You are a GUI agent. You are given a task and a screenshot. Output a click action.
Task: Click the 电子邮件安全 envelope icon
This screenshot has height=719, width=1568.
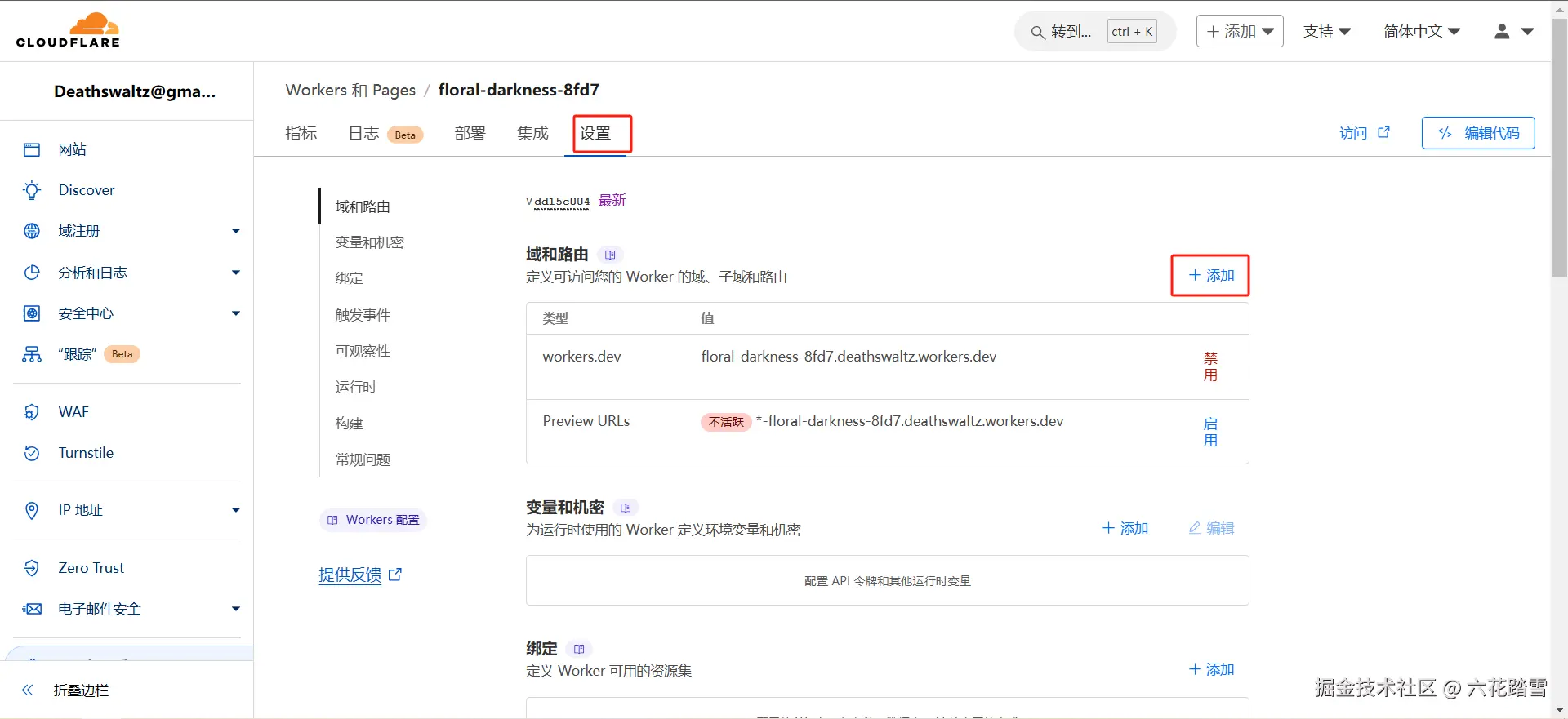pos(32,609)
